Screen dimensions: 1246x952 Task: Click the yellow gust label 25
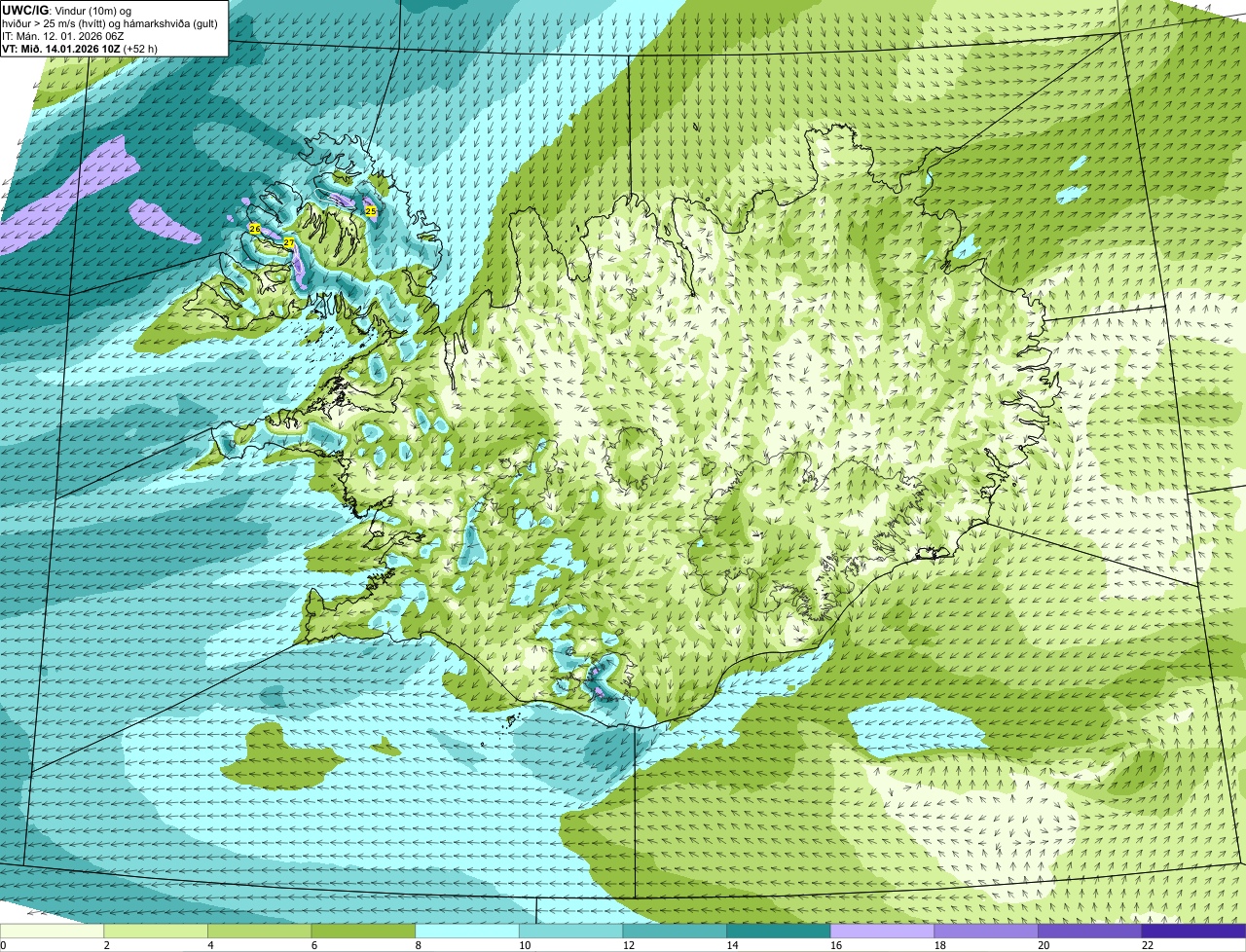click(370, 210)
